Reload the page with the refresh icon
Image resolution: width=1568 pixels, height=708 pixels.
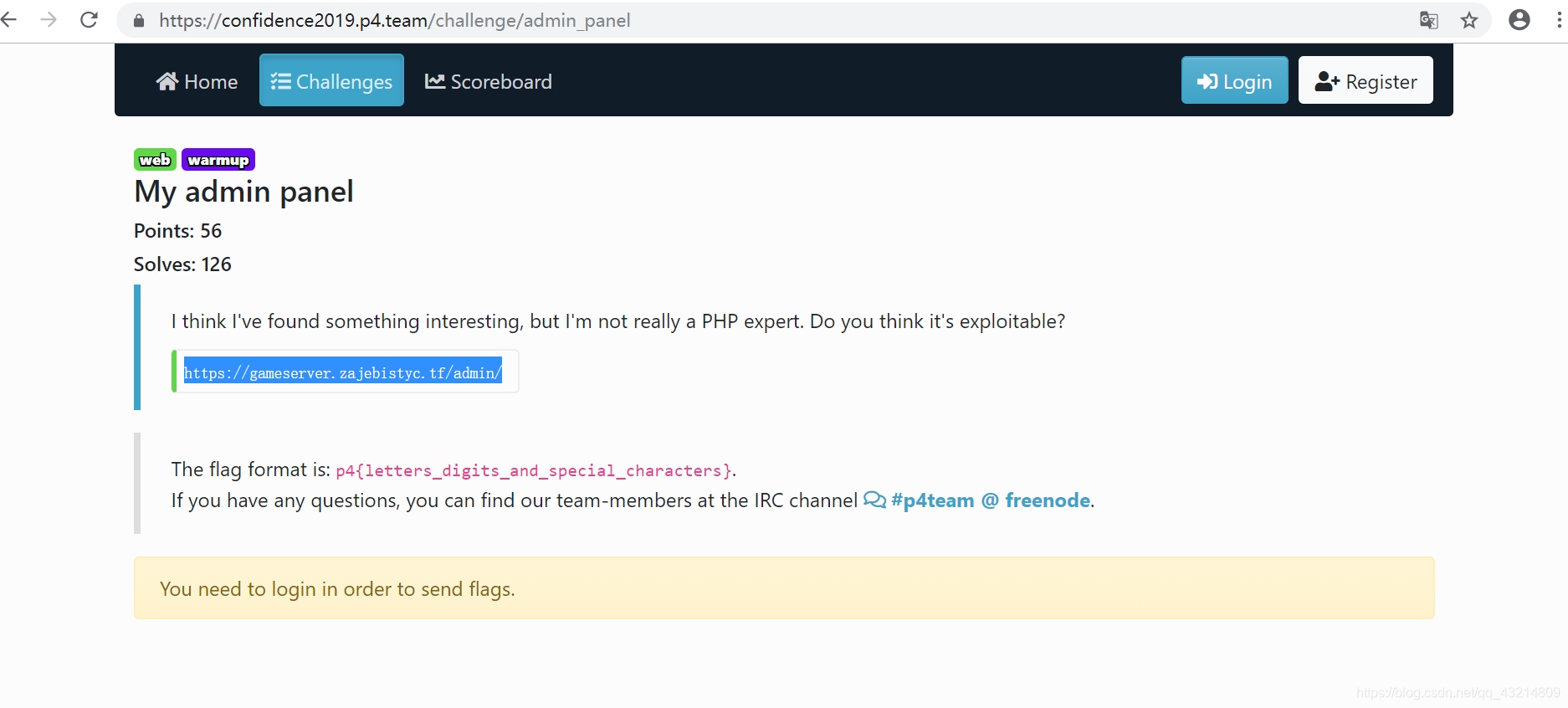(90, 20)
